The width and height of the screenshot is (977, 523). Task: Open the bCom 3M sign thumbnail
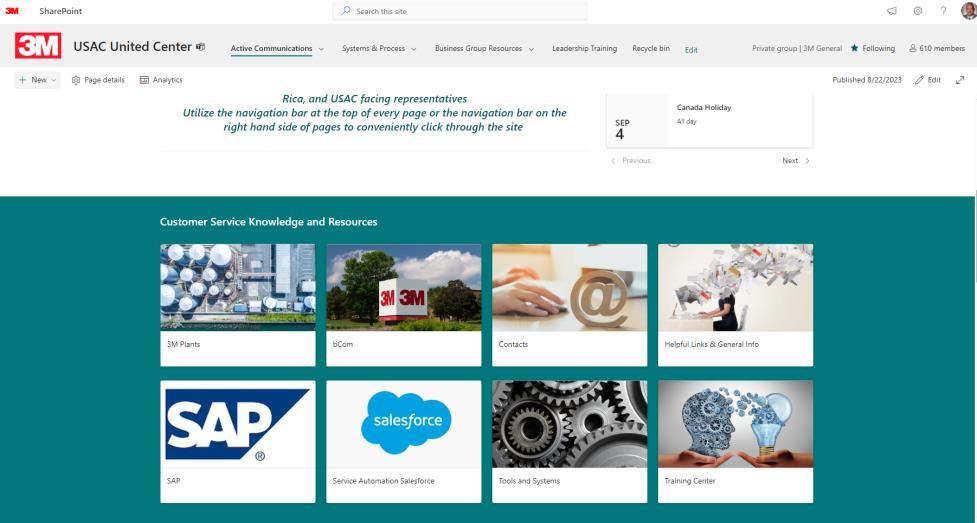coord(404,287)
